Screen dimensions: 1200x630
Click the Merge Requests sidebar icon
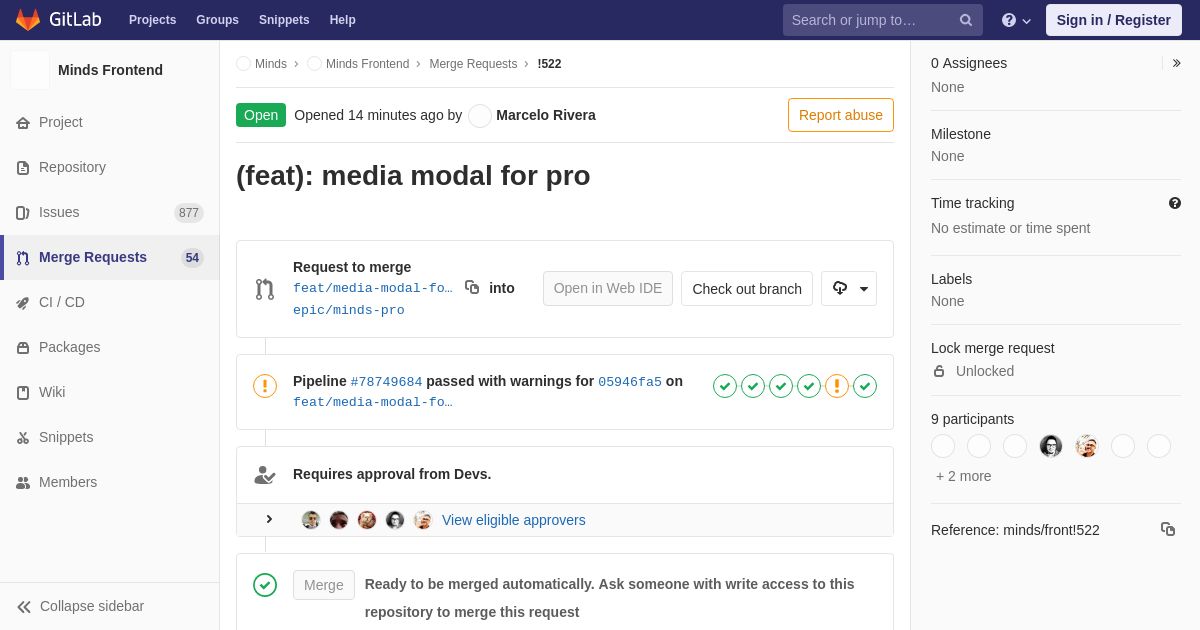coord(23,258)
